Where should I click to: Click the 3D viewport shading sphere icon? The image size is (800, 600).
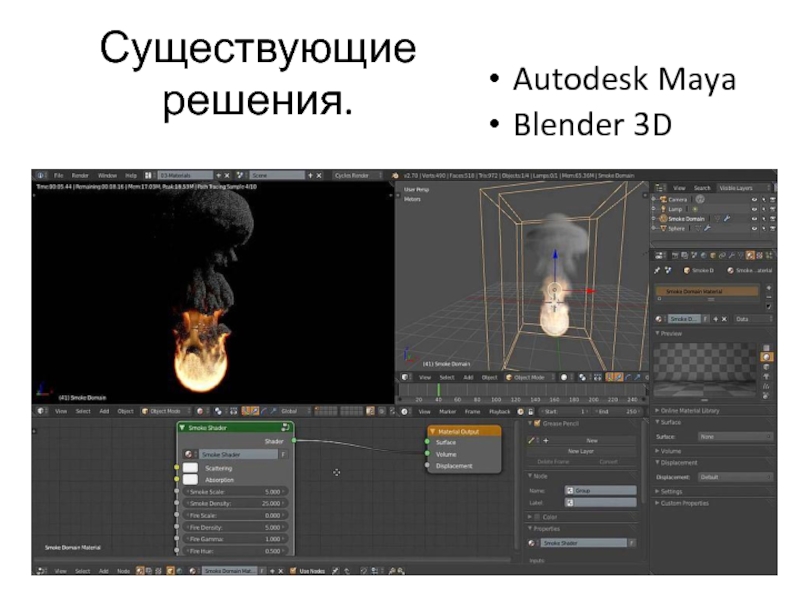(564, 378)
